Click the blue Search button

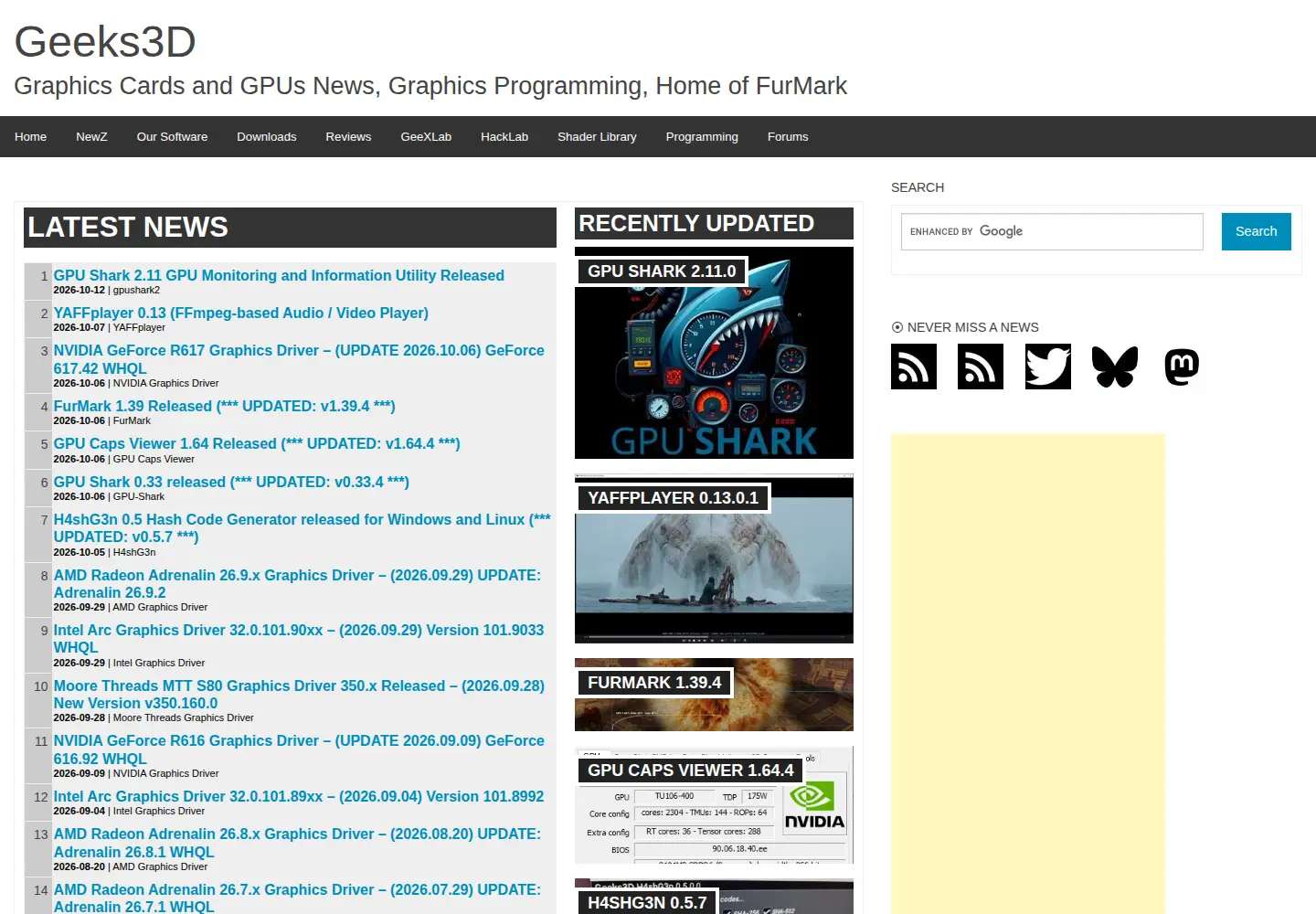pyautogui.click(x=1256, y=231)
